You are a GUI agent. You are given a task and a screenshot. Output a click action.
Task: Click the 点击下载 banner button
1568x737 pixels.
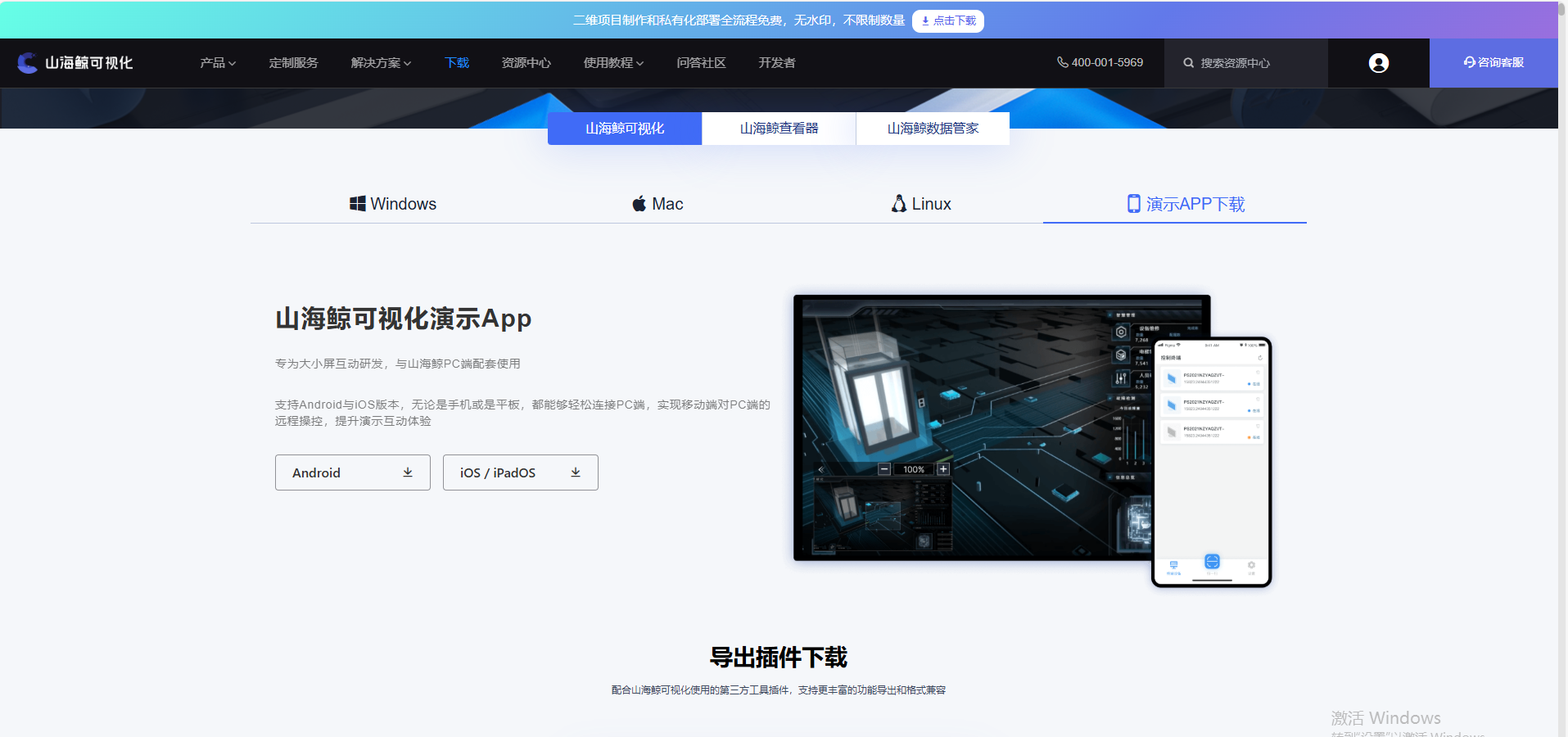pos(948,20)
